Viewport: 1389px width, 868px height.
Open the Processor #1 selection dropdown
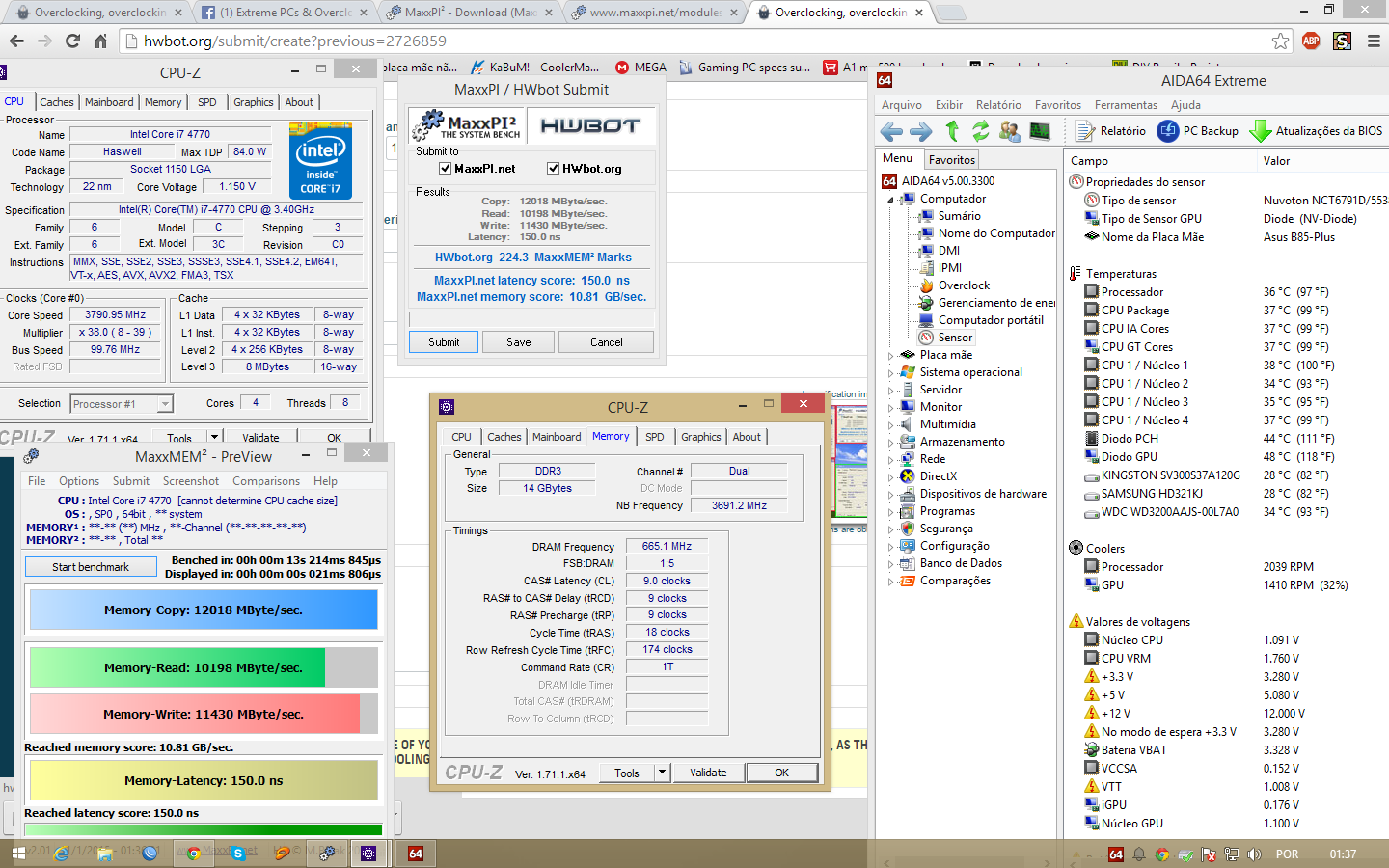[x=165, y=404]
